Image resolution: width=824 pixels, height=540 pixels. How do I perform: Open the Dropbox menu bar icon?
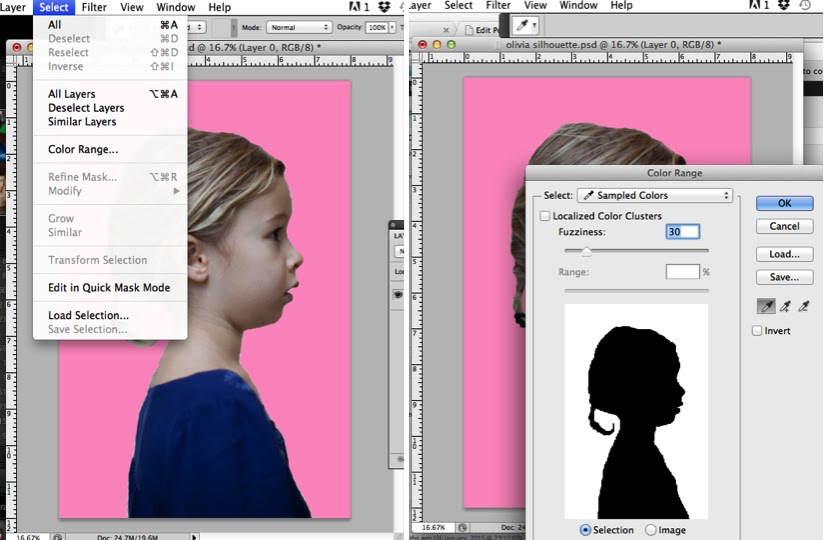784,6
